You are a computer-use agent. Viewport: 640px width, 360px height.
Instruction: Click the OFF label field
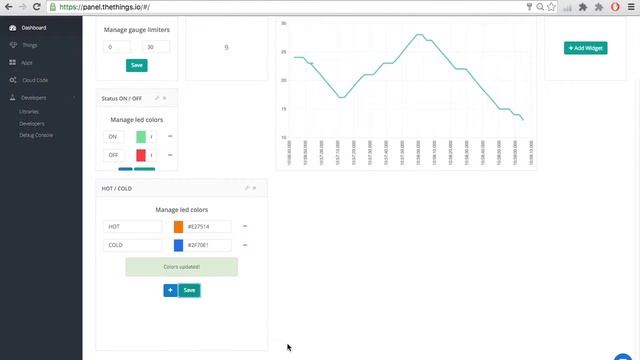click(113, 155)
